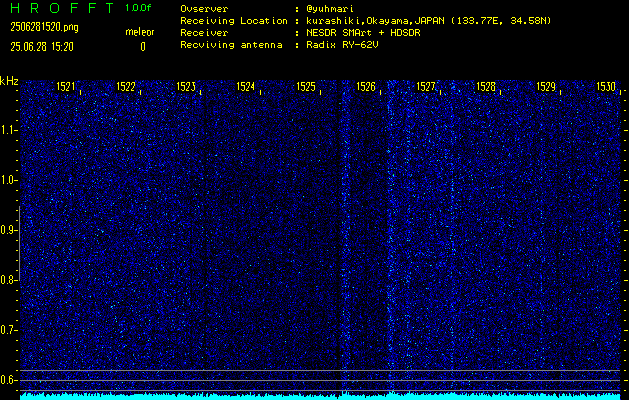Click the Receiver label
This screenshot has width=629, height=400.
pyautogui.click(x=204, y=33)
